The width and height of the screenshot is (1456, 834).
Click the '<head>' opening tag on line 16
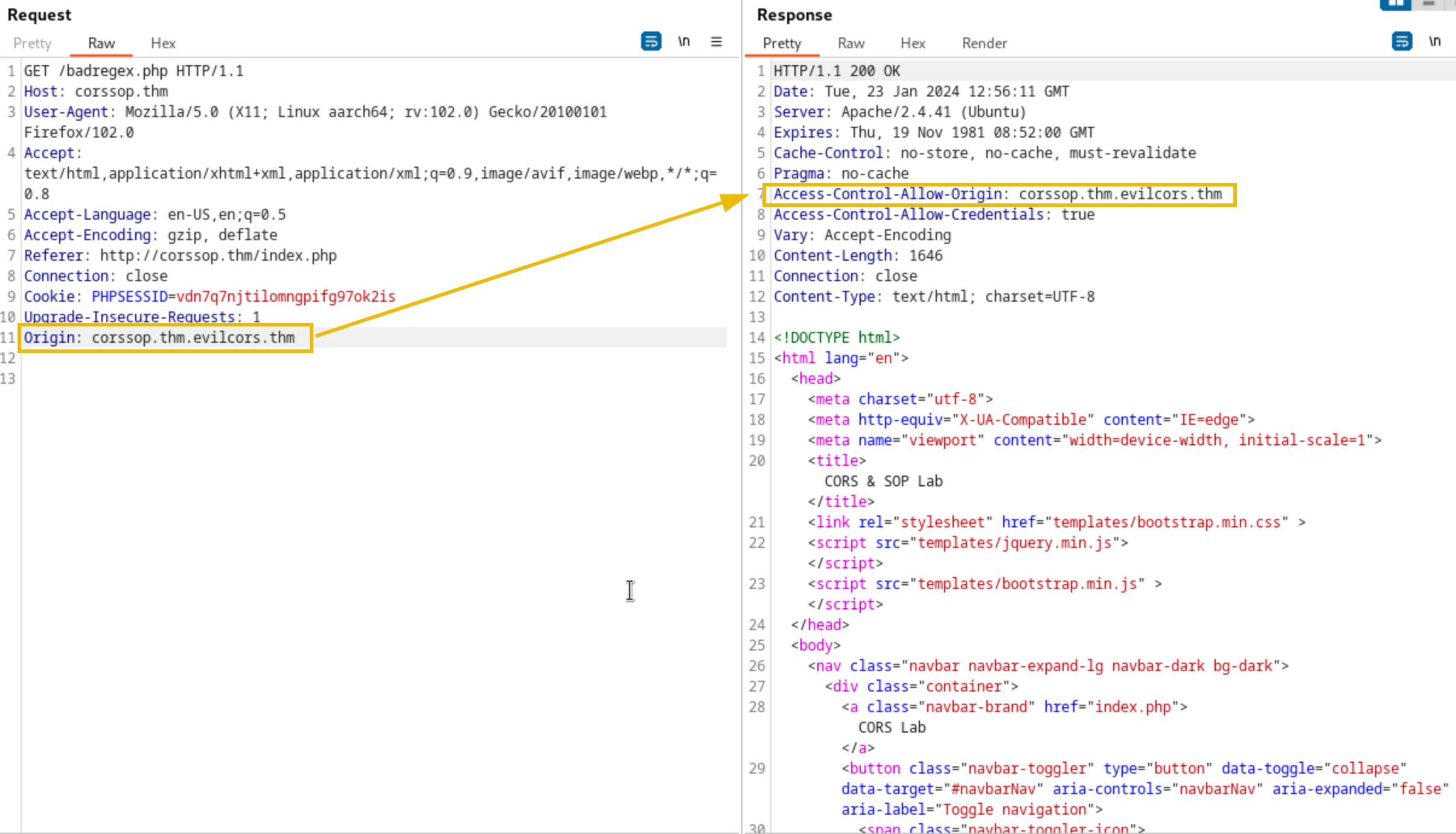816,379
